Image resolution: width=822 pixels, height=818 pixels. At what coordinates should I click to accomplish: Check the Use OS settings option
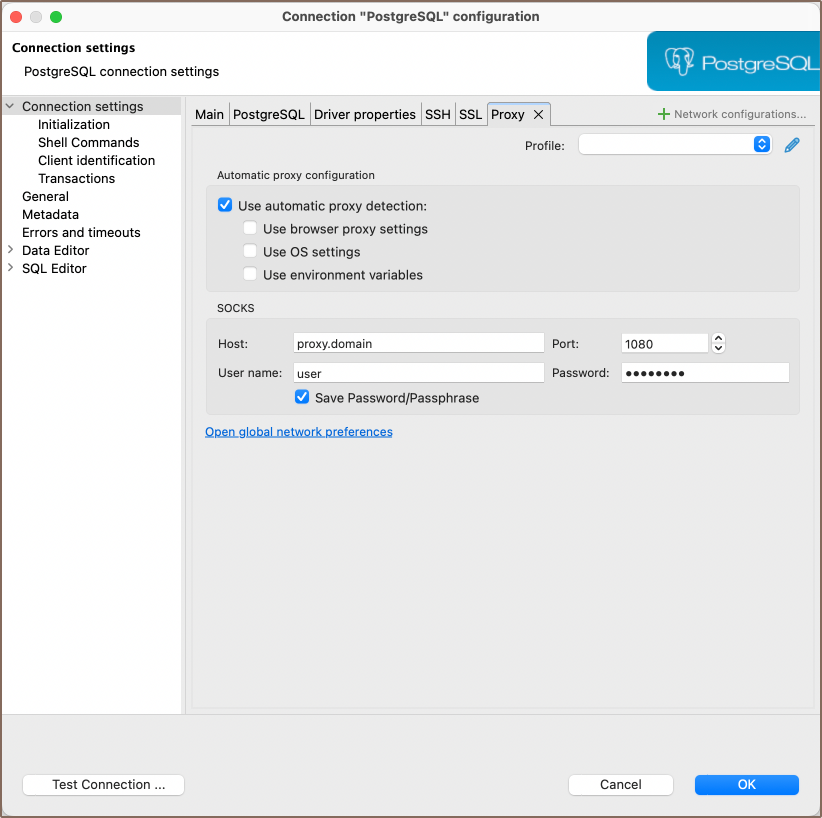point(250,252)
